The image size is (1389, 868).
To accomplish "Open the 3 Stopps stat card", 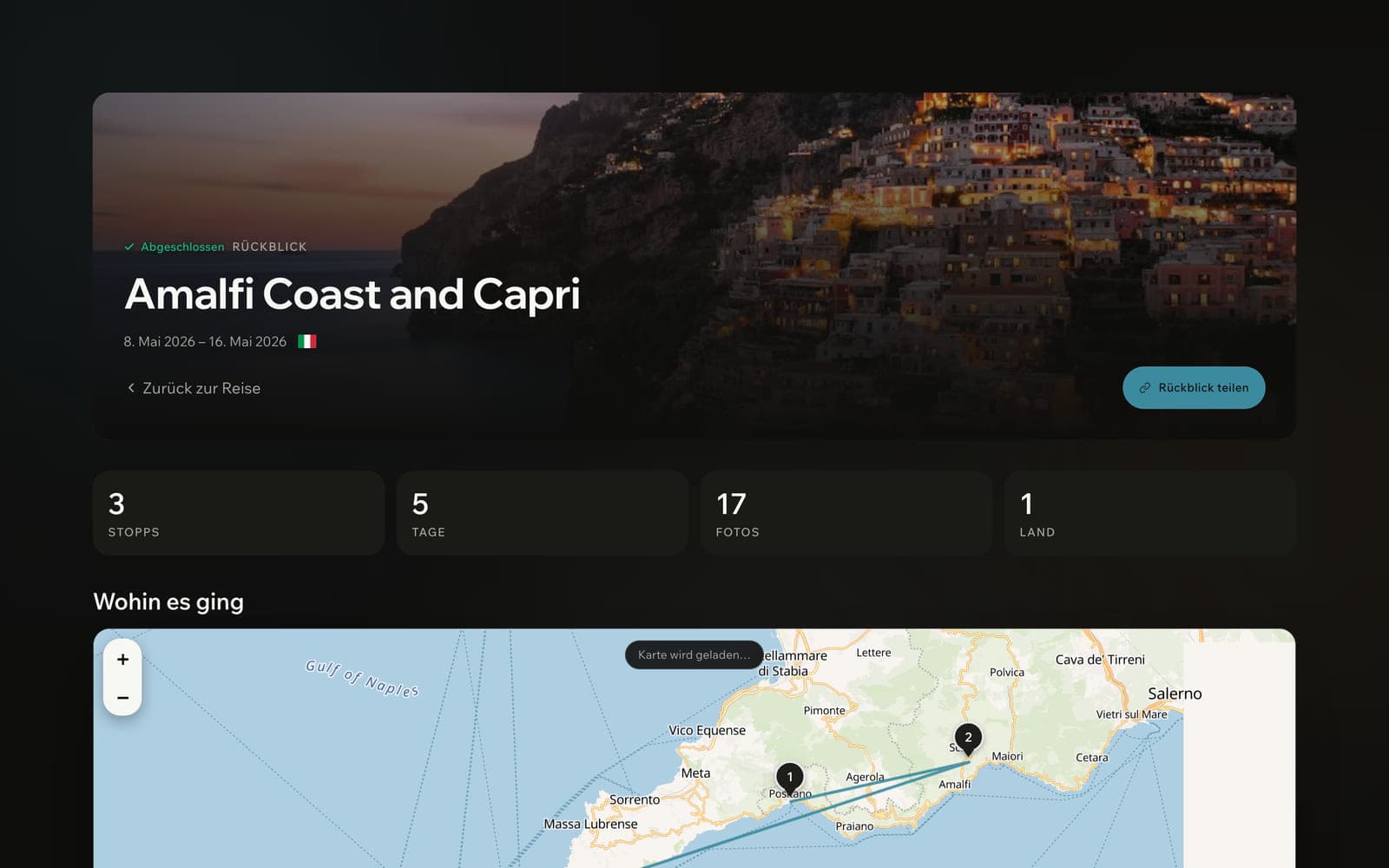I will [x=239, y=513].
